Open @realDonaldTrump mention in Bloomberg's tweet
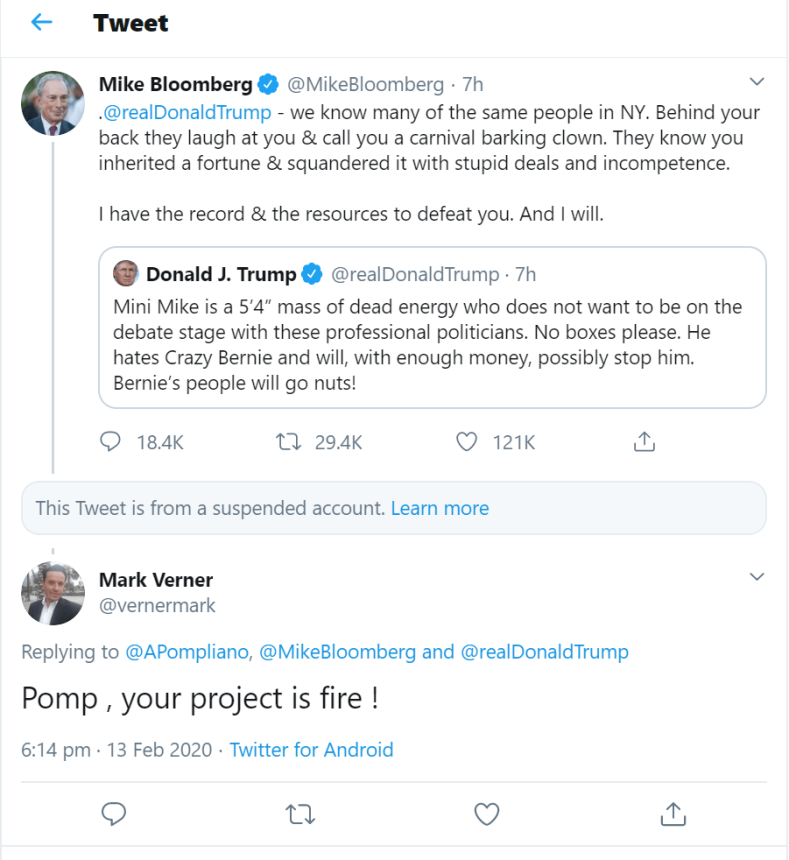The image size is (789, 860). click(x=187, y=112)
